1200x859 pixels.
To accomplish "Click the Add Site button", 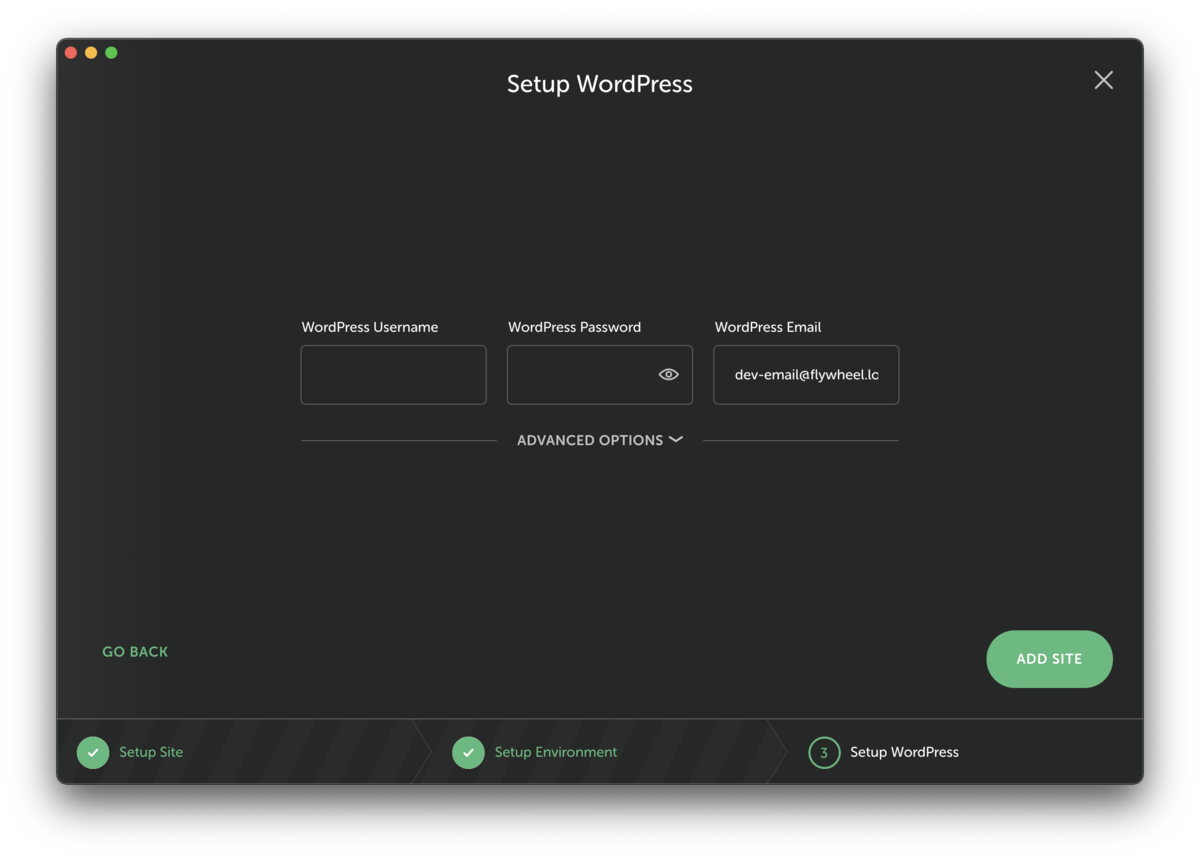I will click(1049, 659).
